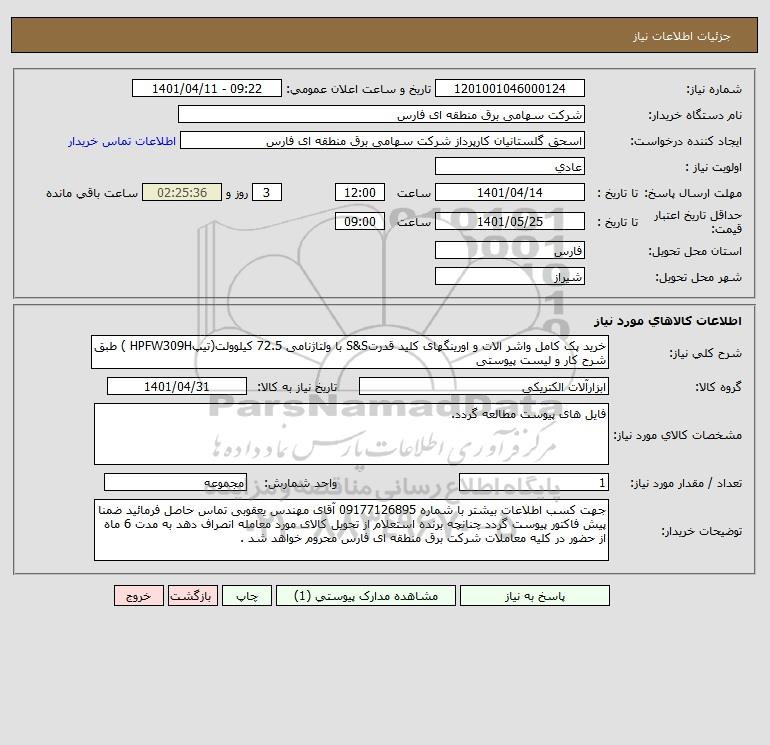This screenshot has width=770, height=745.
Task: Click price validity date 1401/05/25
Action: coord(510,221)
